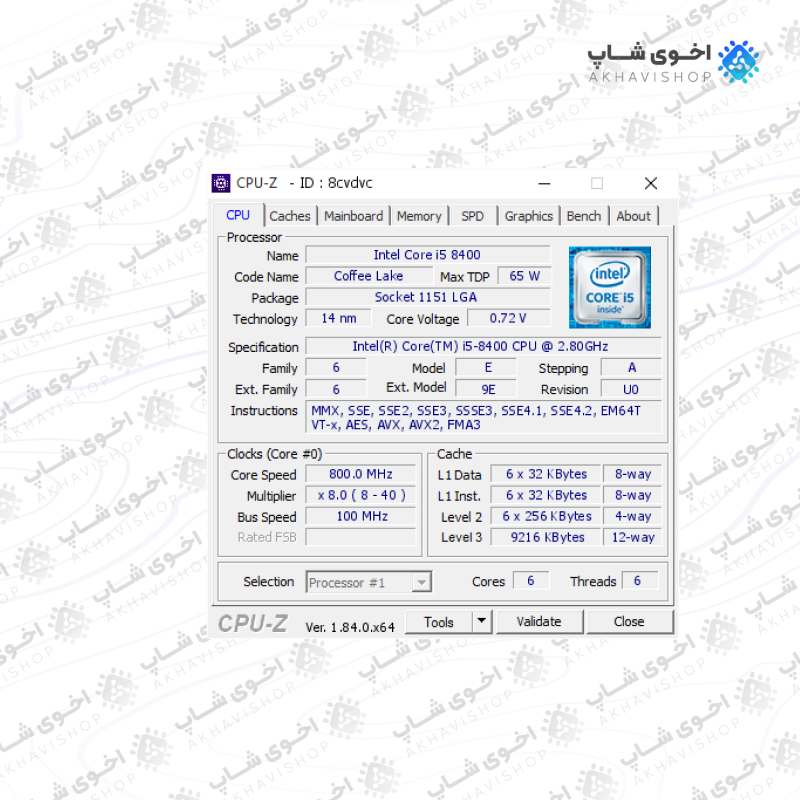Screen dimensions: 800x800
Task: Click the Close button at bottom
Action: coord(629,622)
